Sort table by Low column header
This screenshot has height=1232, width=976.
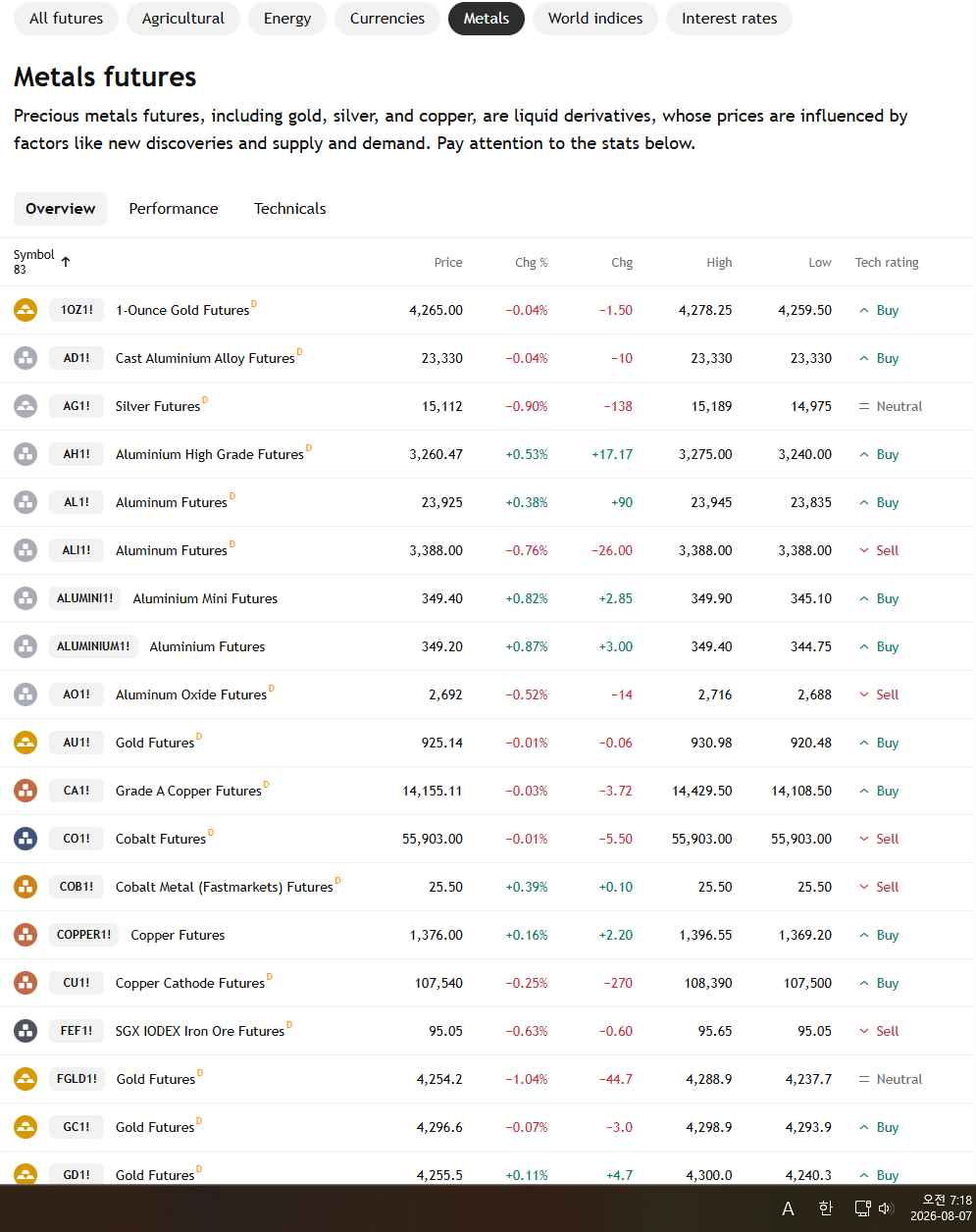pyautogui.click(x=820, y=263)
